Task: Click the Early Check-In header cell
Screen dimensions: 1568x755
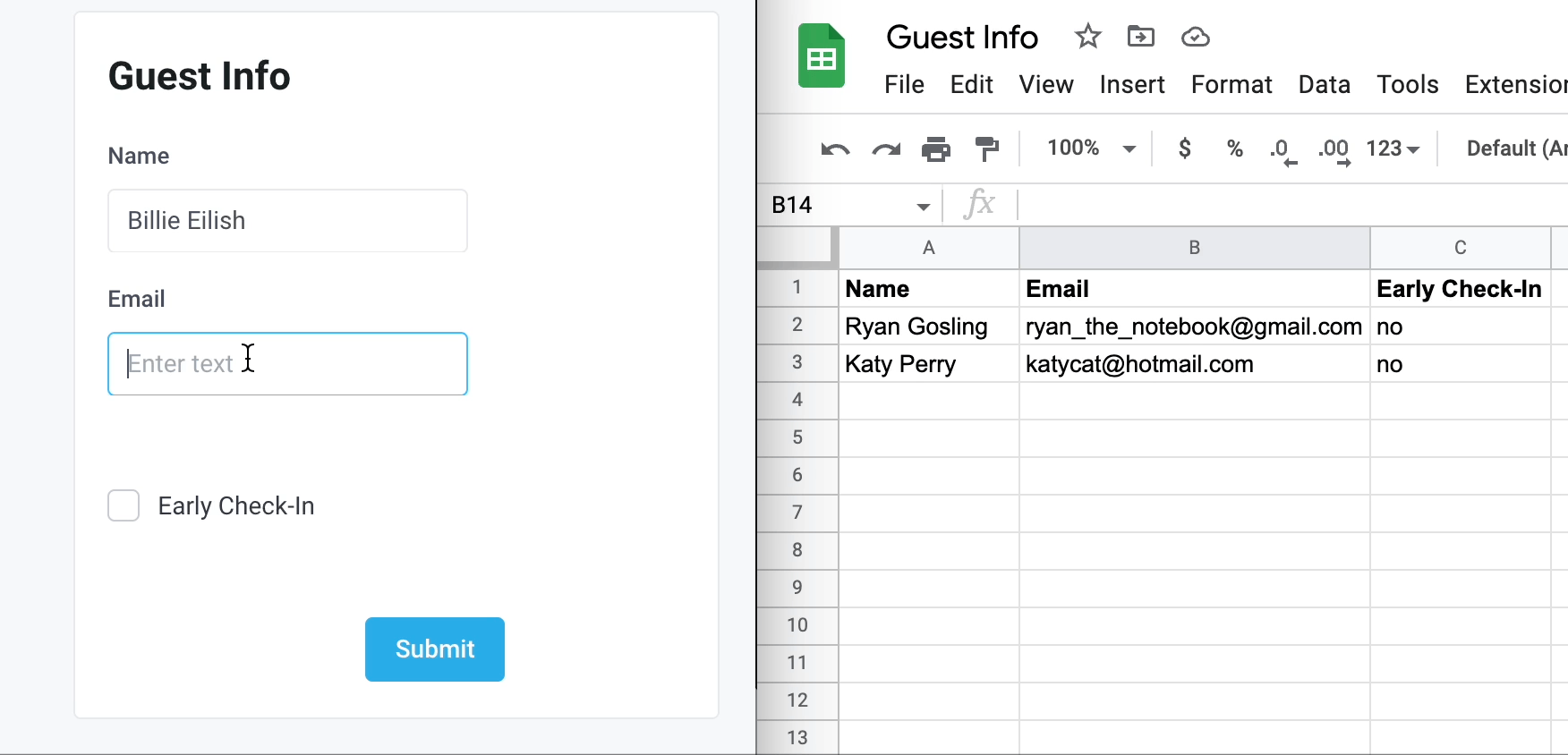Action: point(1461,289)
